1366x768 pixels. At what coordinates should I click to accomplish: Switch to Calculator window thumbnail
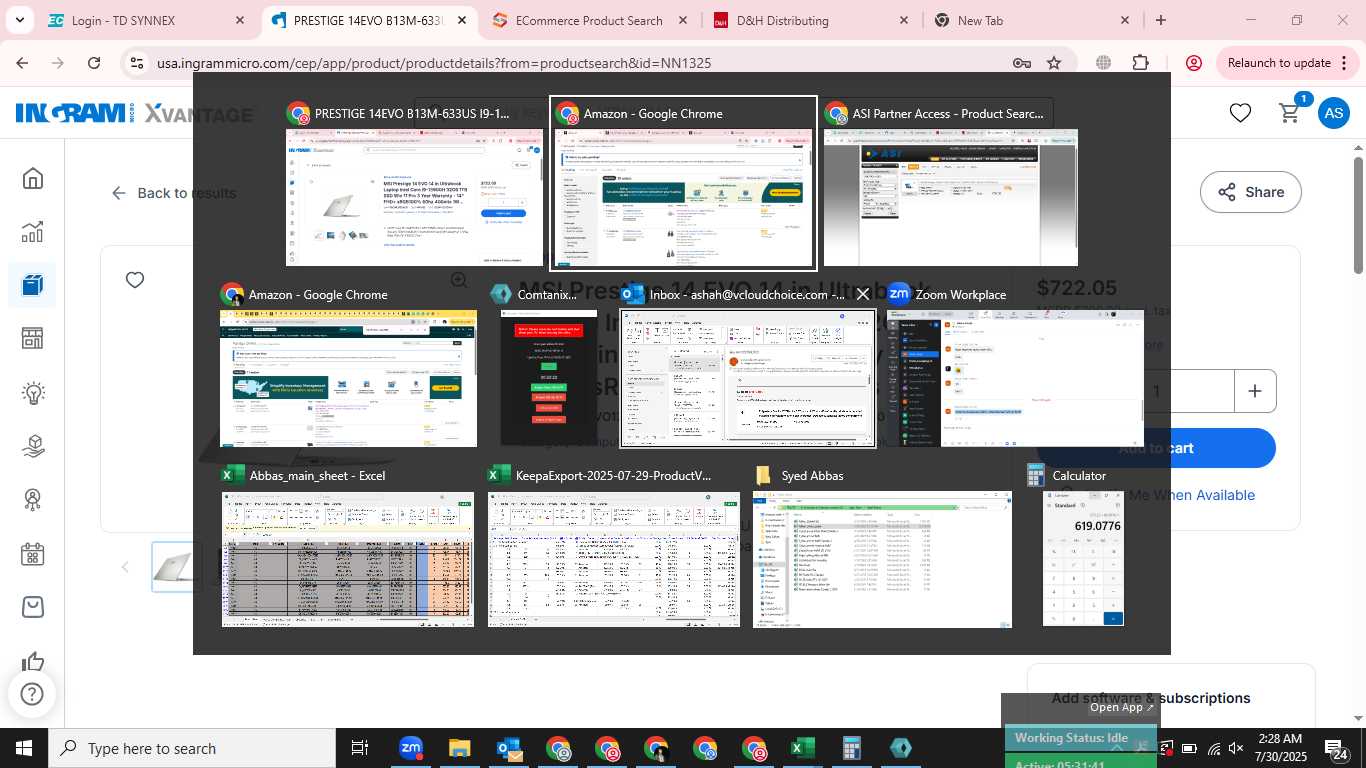click(1083, 548)
